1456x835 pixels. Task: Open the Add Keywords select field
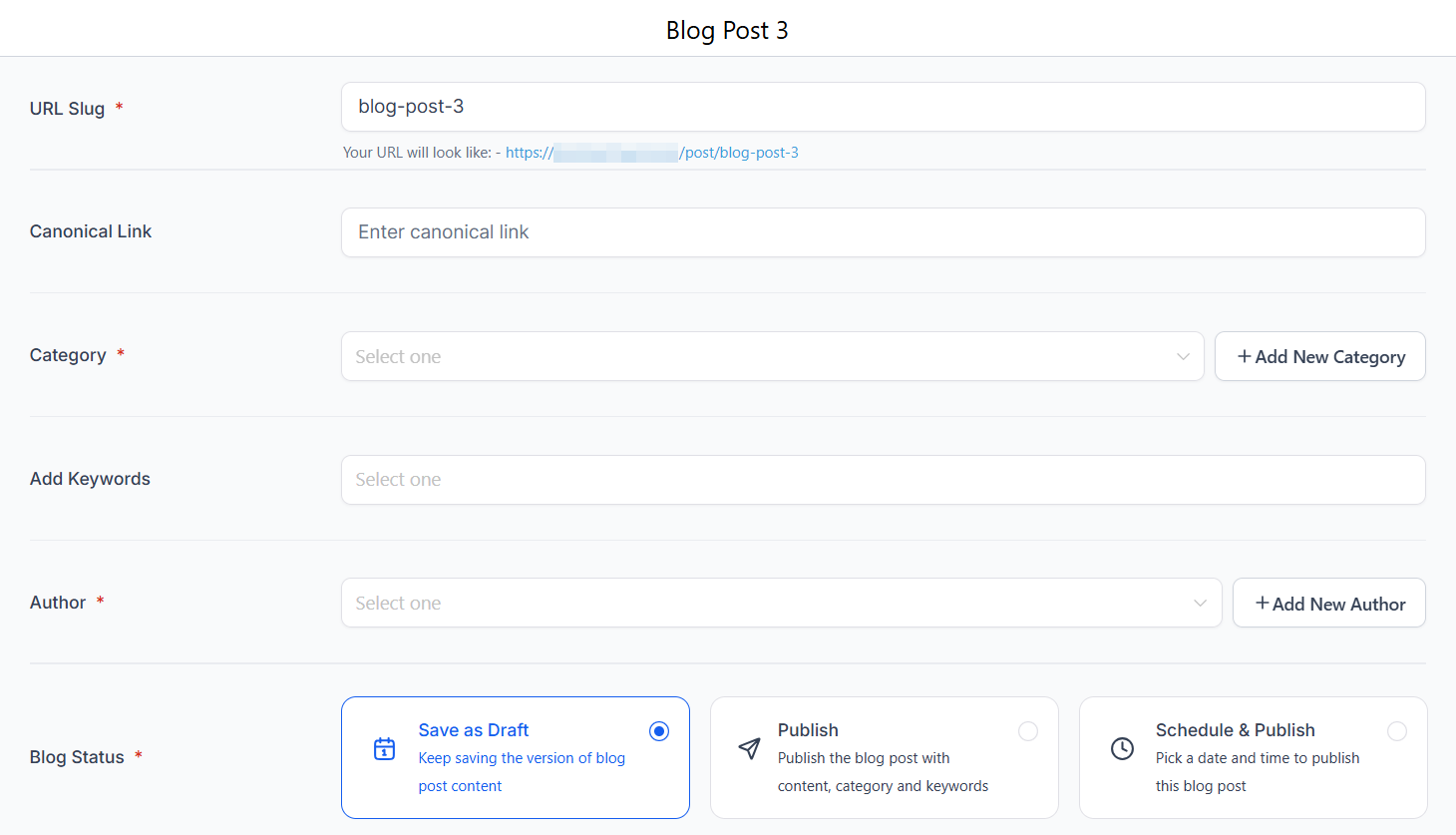point(883,480)
